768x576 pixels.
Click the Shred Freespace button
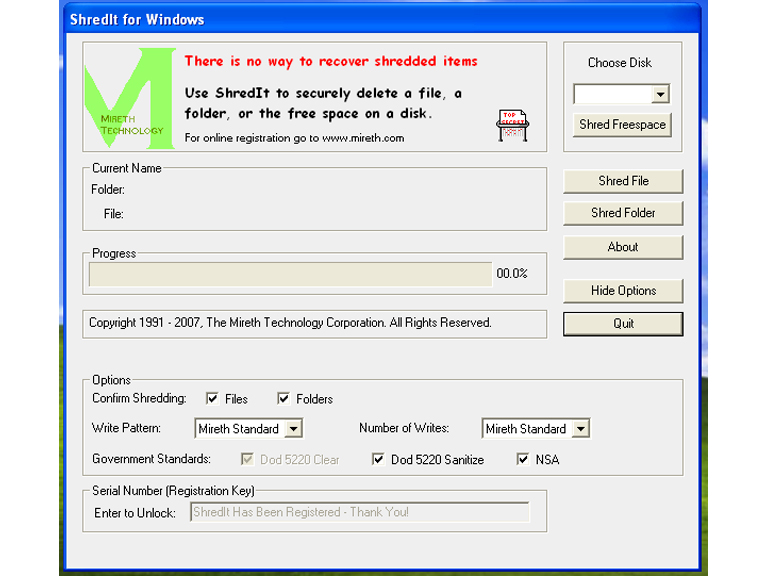click(622, 124)
